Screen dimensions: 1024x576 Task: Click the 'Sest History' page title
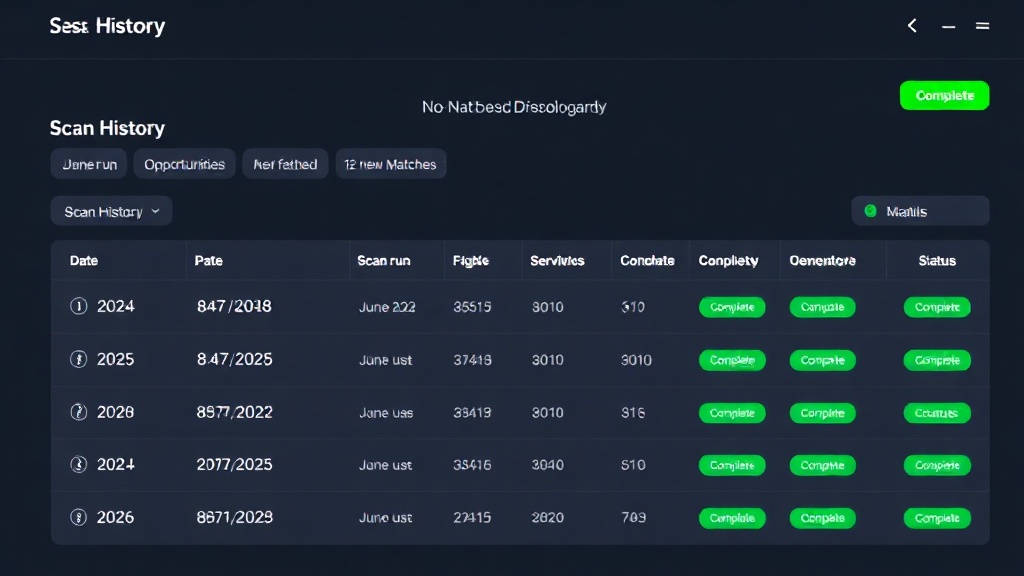coord(107,26)
